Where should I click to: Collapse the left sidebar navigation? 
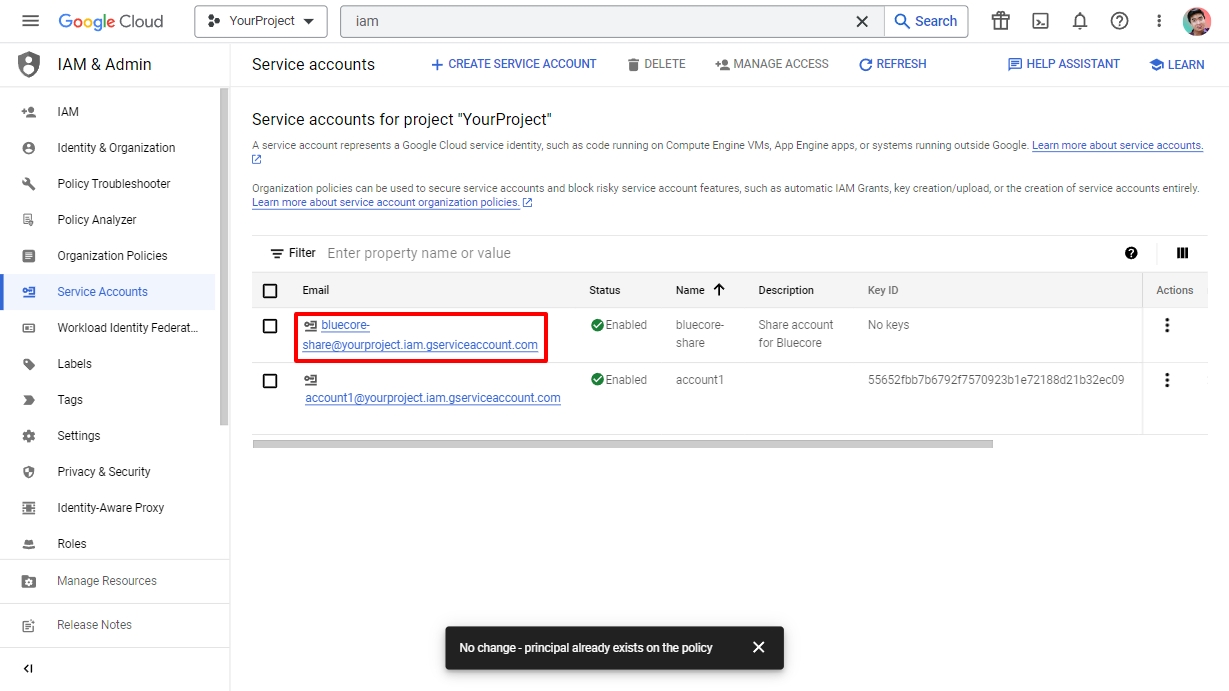tap(28, 668)
